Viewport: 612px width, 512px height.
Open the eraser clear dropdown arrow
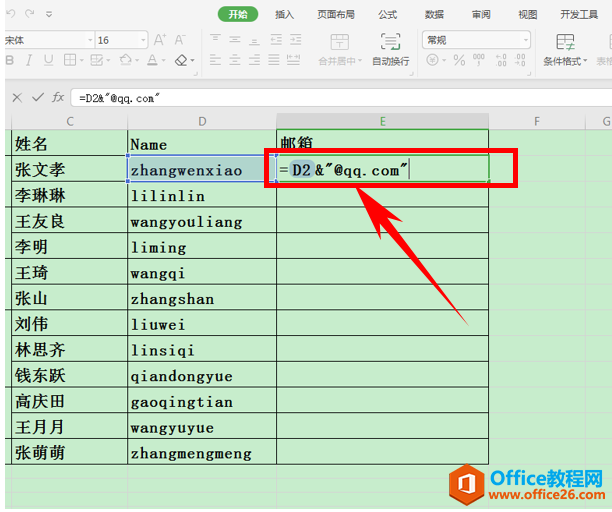tap(192, 60)
